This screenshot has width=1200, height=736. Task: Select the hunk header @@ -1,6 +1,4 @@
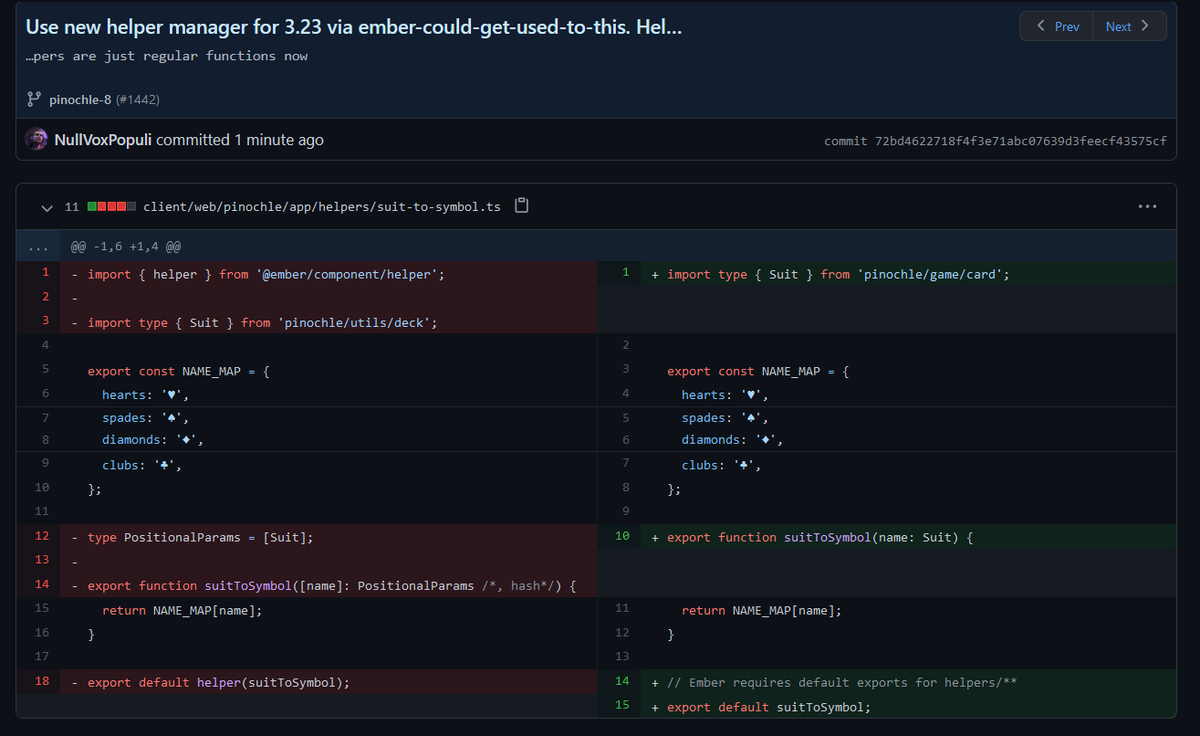coord(126,246)
